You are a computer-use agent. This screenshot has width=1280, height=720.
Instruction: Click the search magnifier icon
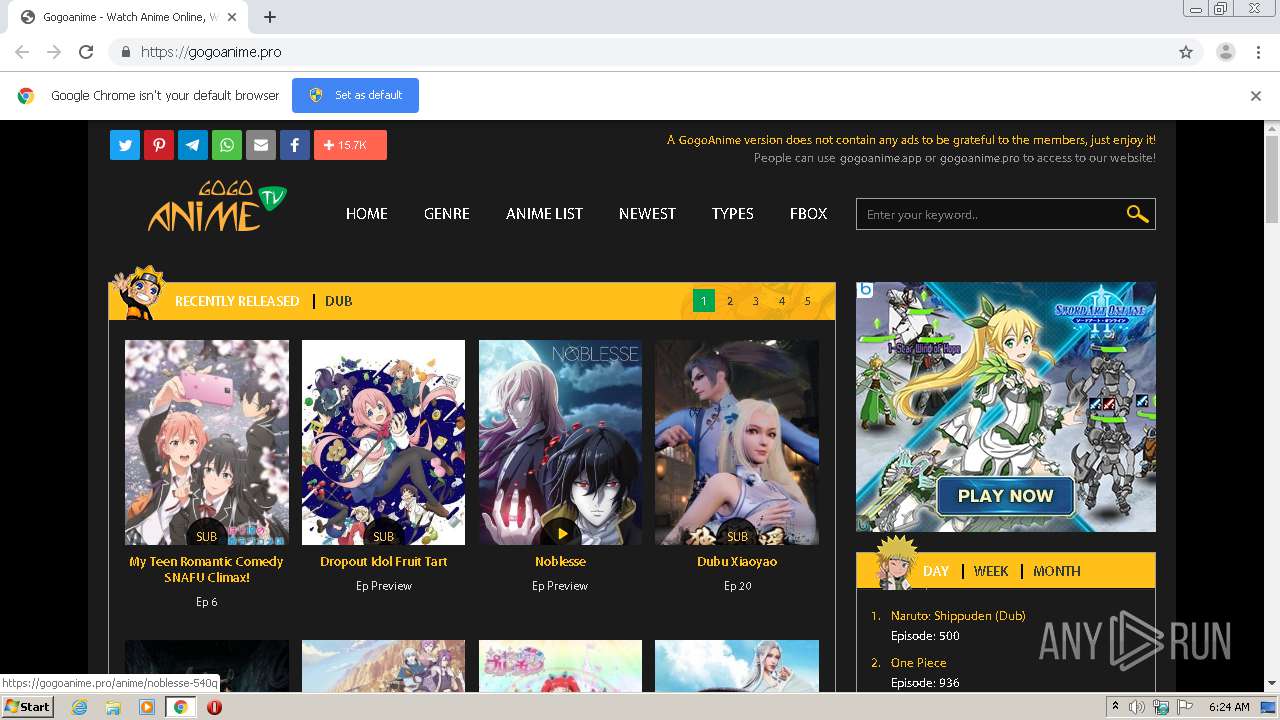click(x=1137, y=214)
